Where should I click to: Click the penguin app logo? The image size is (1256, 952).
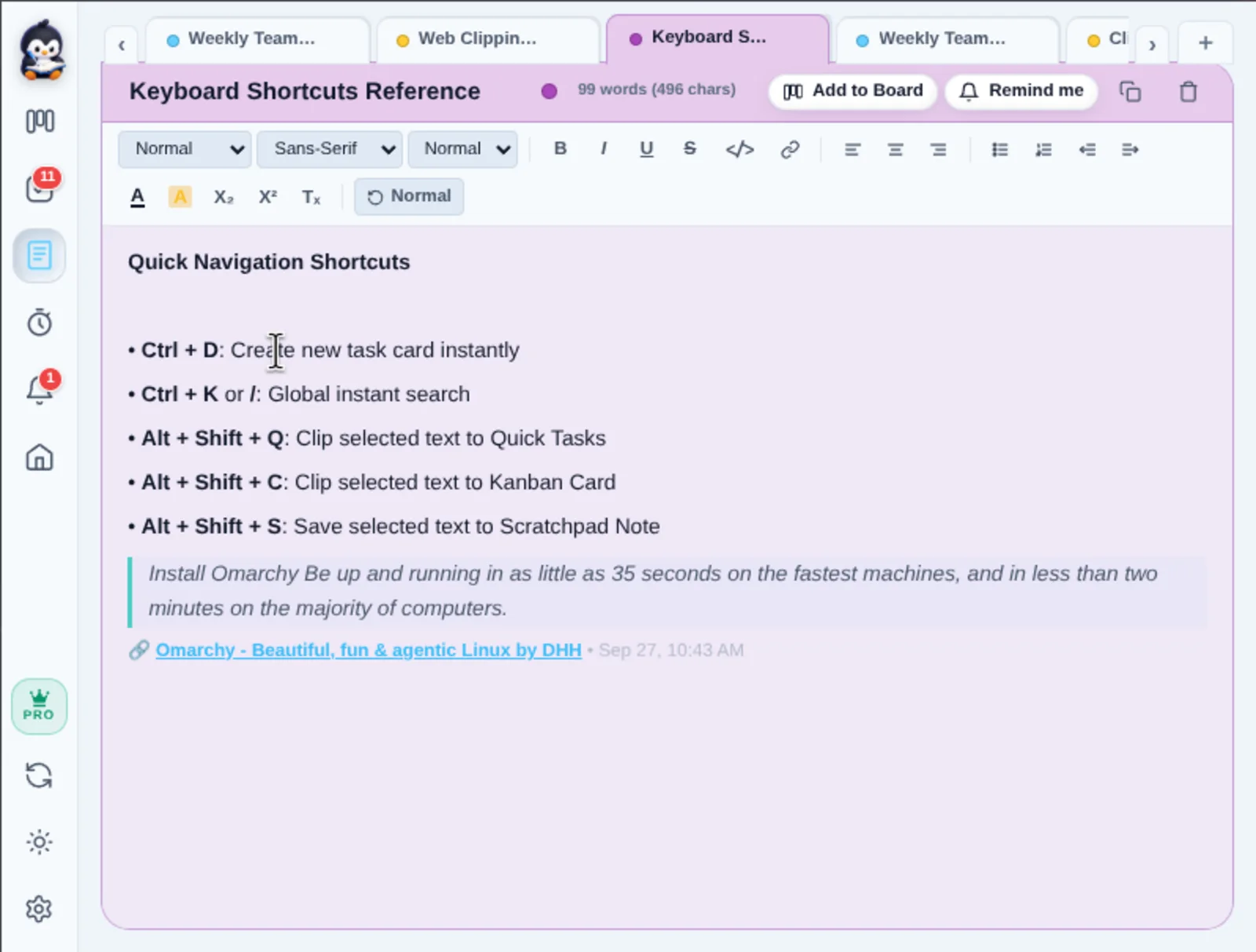click(x=42, y=50)
